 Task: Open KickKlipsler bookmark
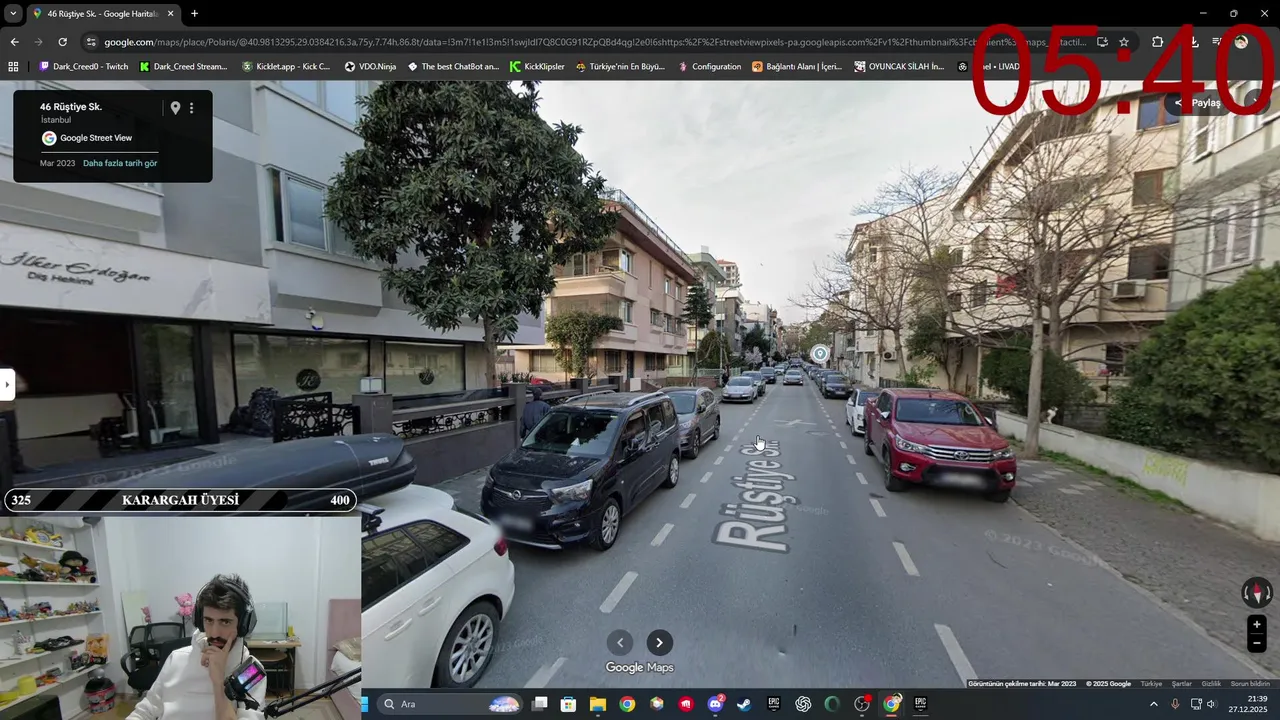point(537,67)
